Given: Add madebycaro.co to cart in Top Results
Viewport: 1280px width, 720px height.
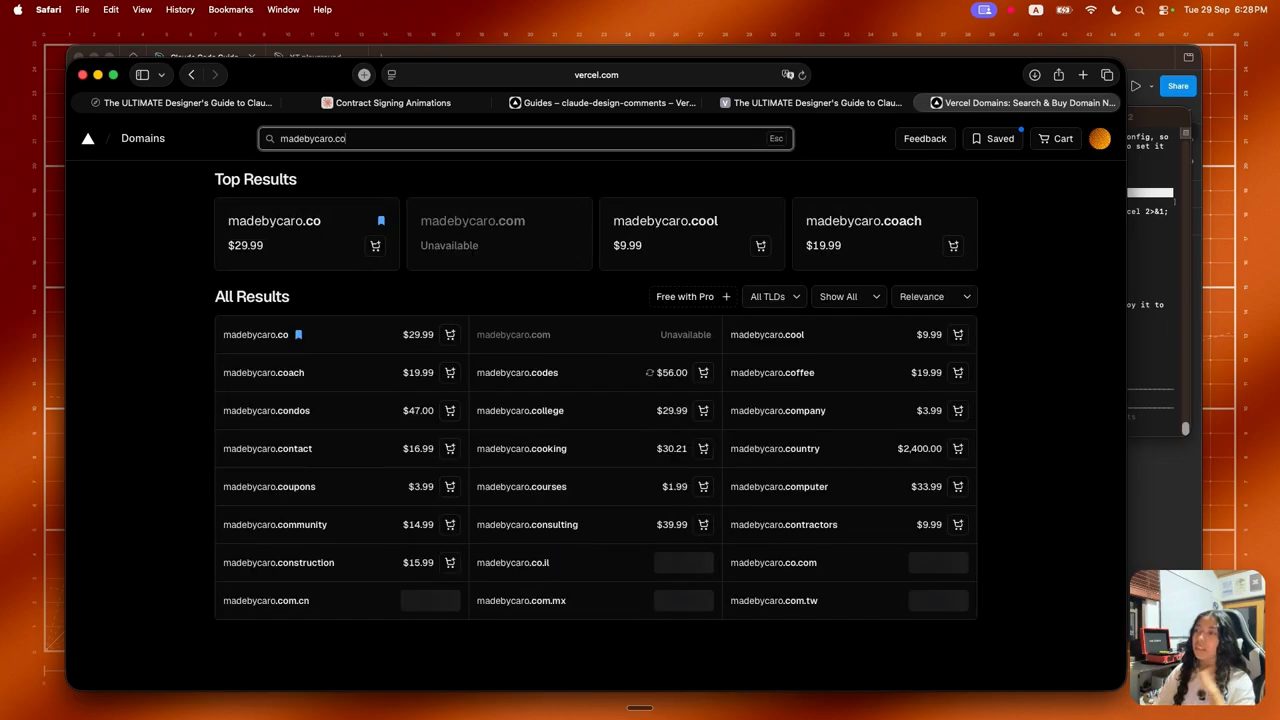Looking at the screenshot, I should pyautogui.click(x=375, y=246).
